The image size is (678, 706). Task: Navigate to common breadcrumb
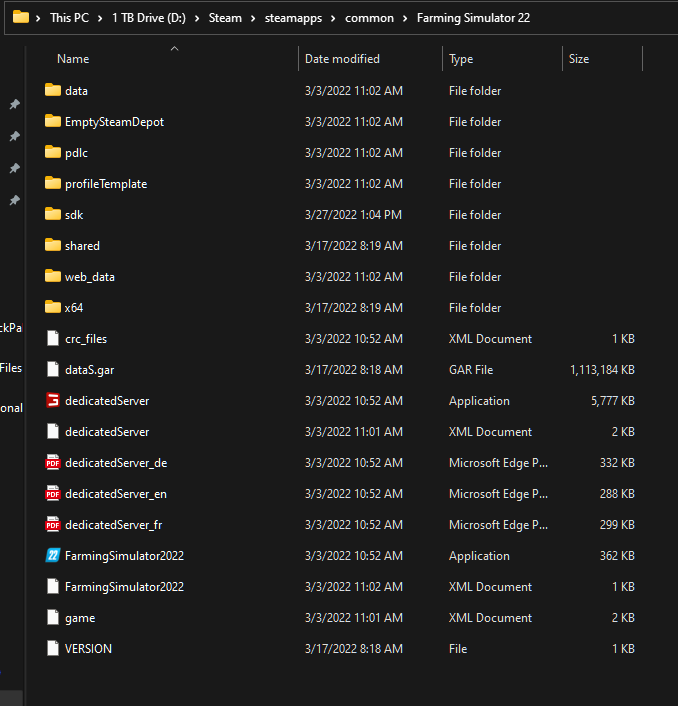[369, 18]
